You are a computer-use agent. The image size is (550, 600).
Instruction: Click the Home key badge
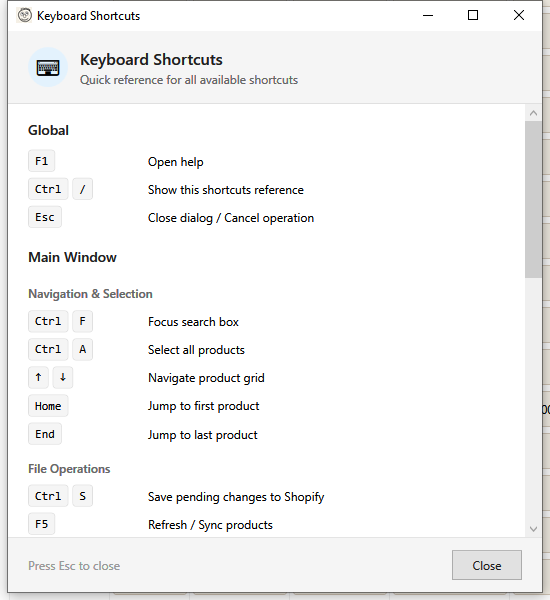[x=48, y=406]
